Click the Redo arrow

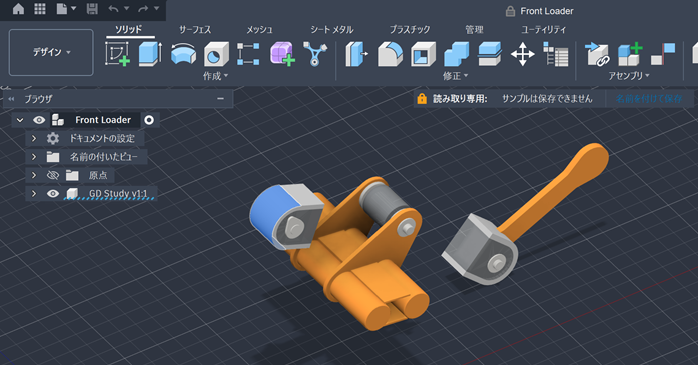click(x=143, y=9)
